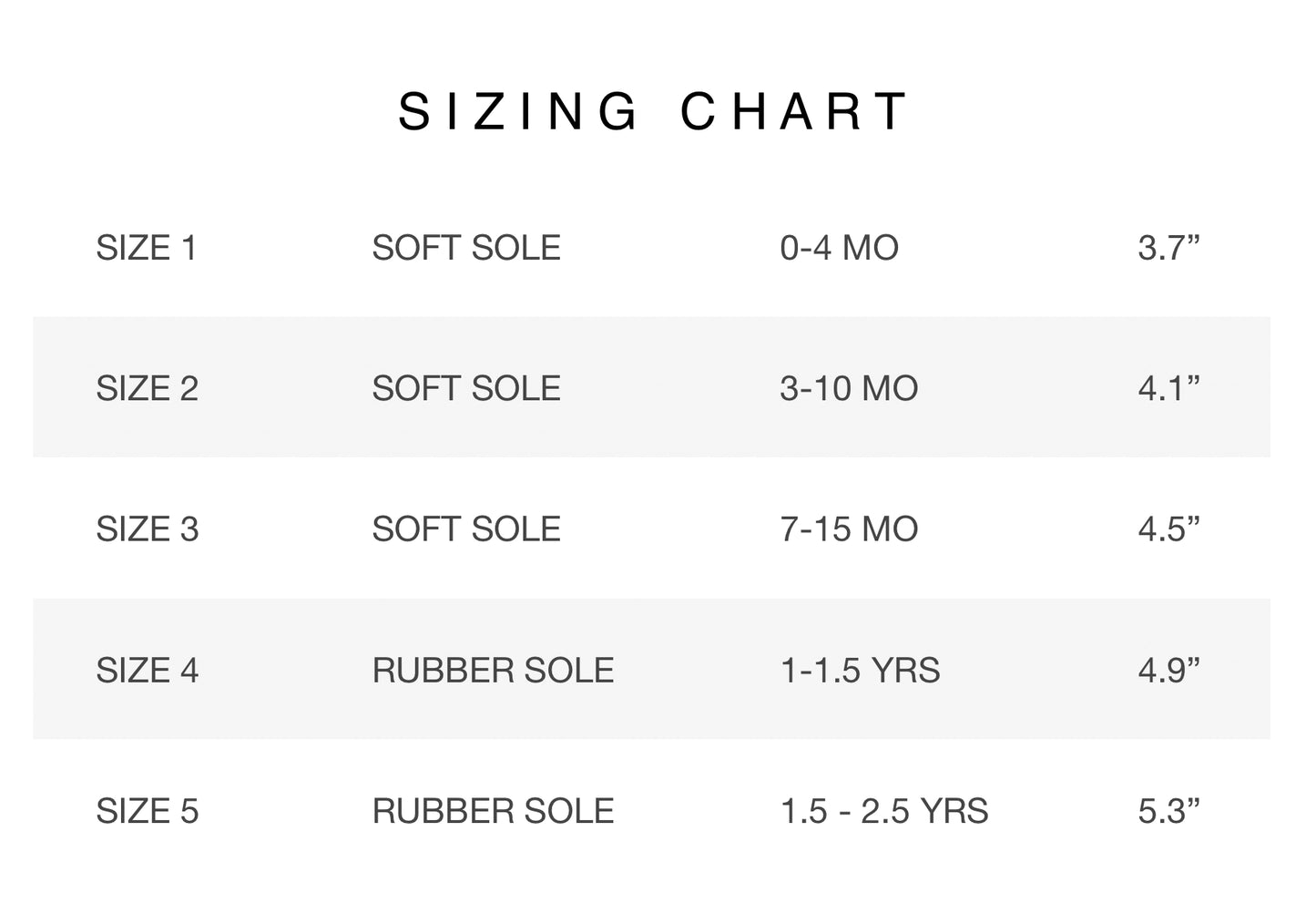Select the SIZE 2 label
This screenshot has height=903, width=1316.
tap(147, 388)
